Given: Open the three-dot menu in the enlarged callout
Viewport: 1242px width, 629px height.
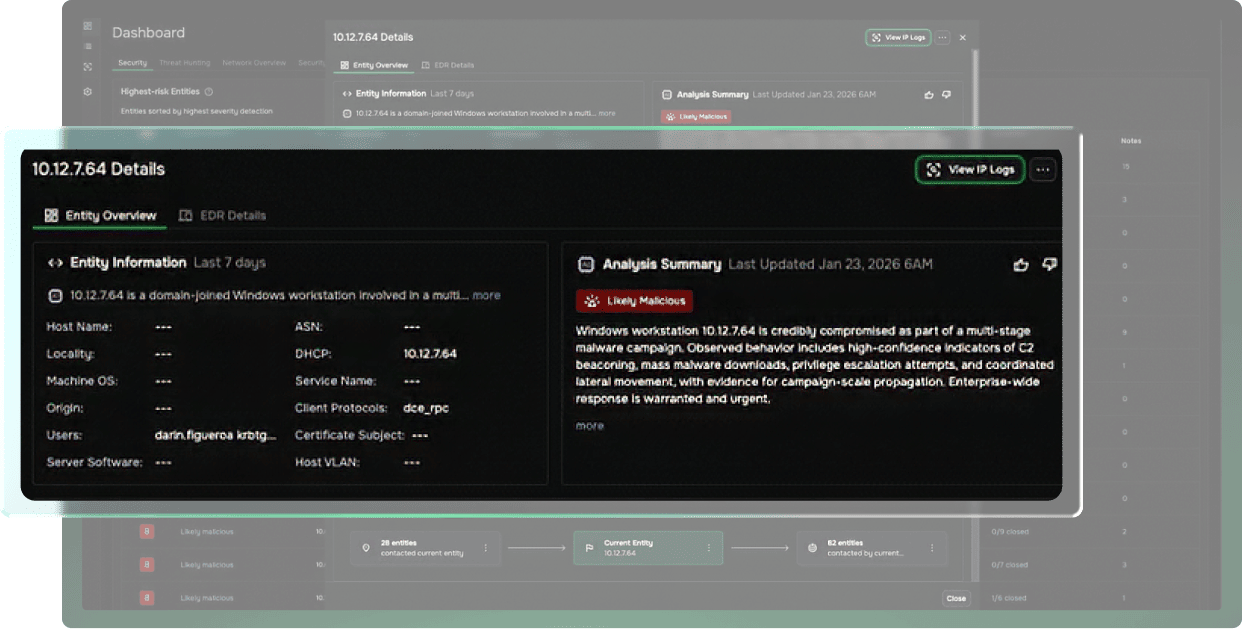Looking at the screenshot, I should [x=1043, y=170].
